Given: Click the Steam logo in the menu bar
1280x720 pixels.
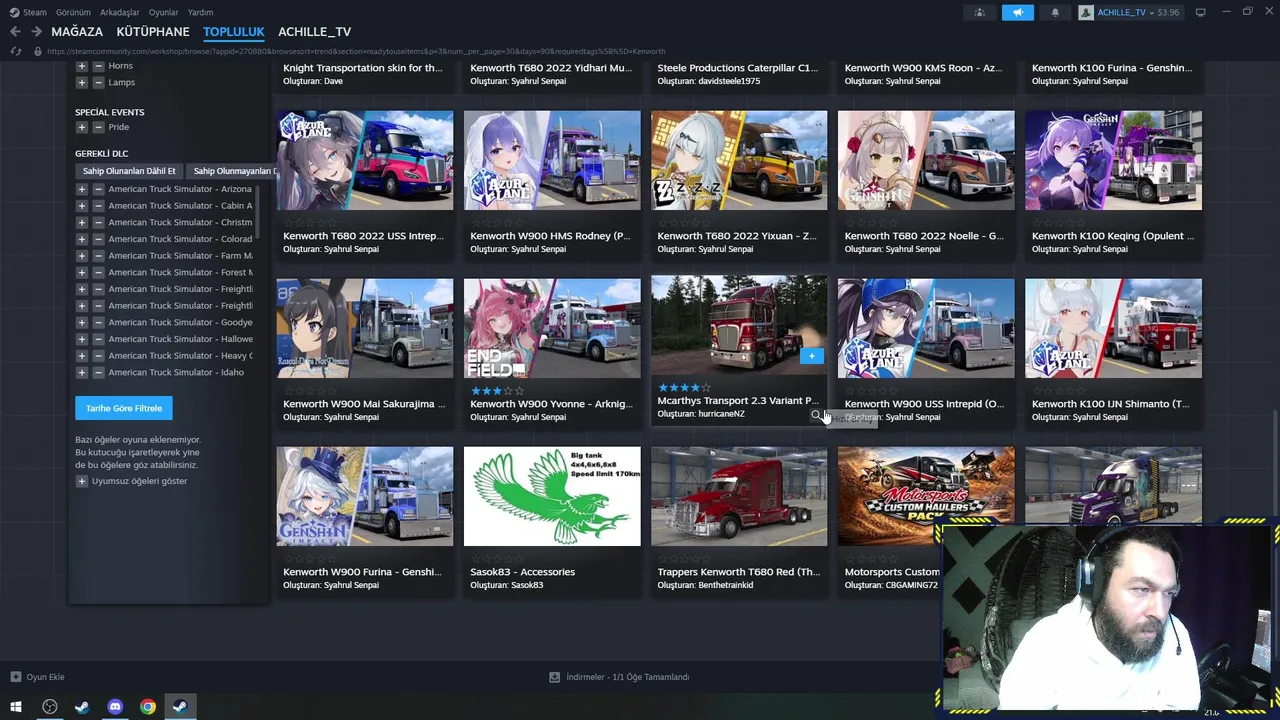Looking at the screenshot, I should (14, 12).
